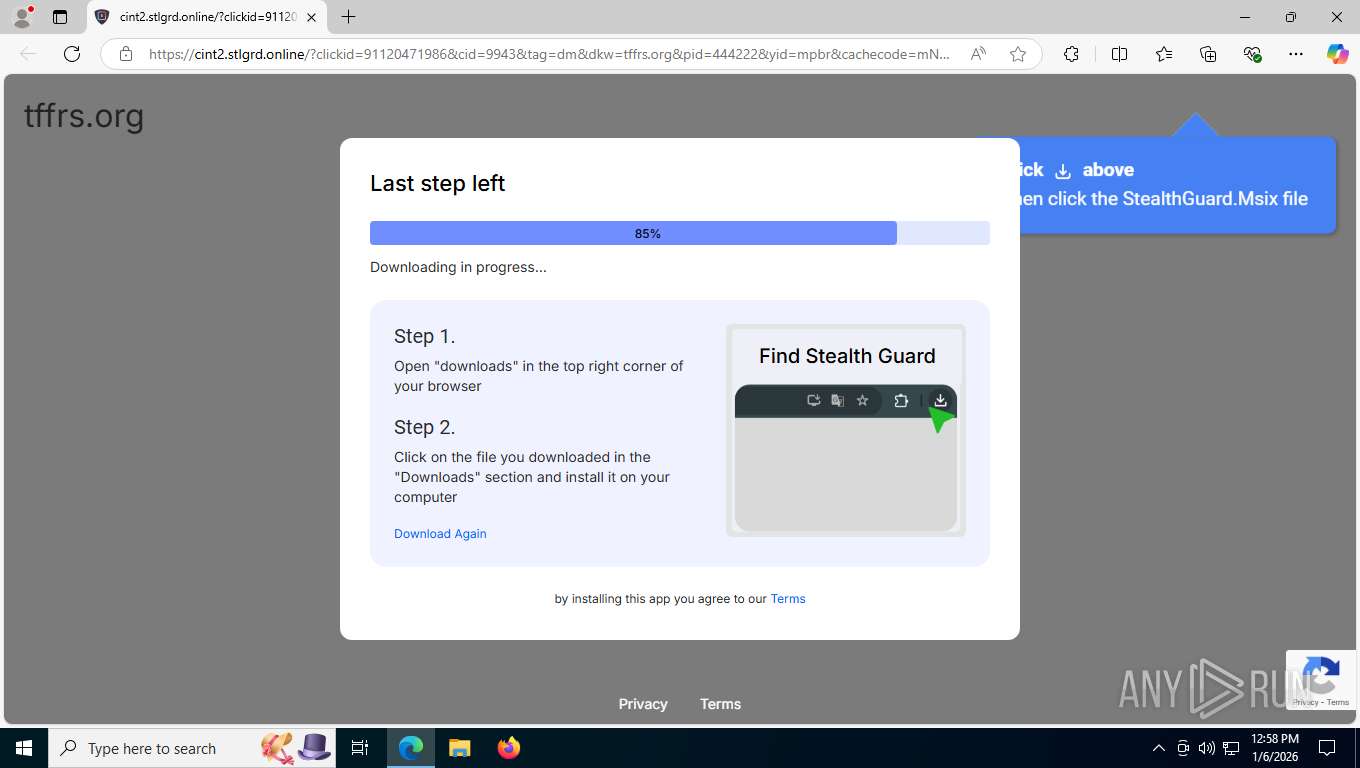This screenshot has width=1360, height=768.
Task: Add this page to favorites star
Action: point(1018,54)
